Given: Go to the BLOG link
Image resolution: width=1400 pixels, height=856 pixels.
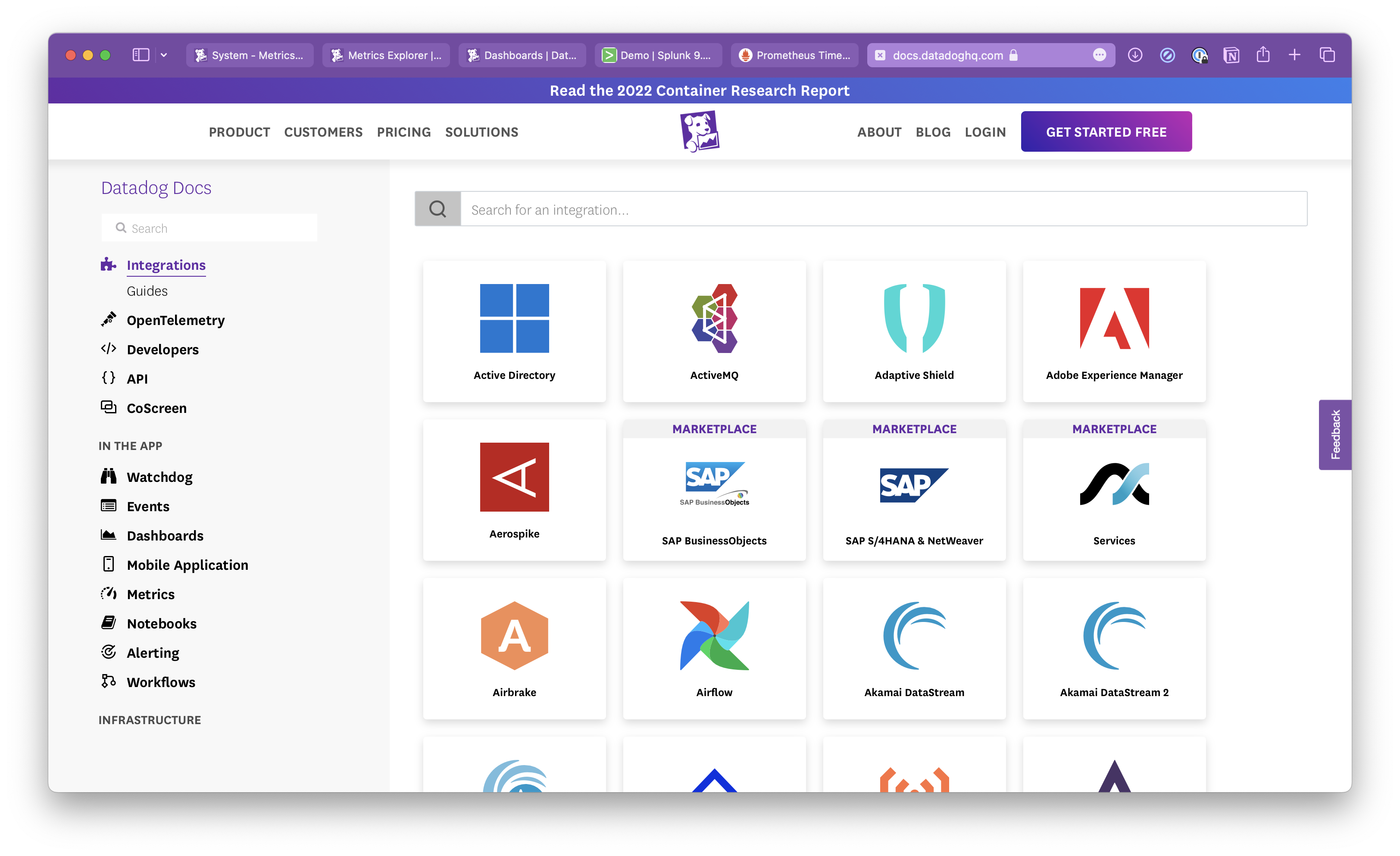Looking at the screenshot, I should click(933, 132).
